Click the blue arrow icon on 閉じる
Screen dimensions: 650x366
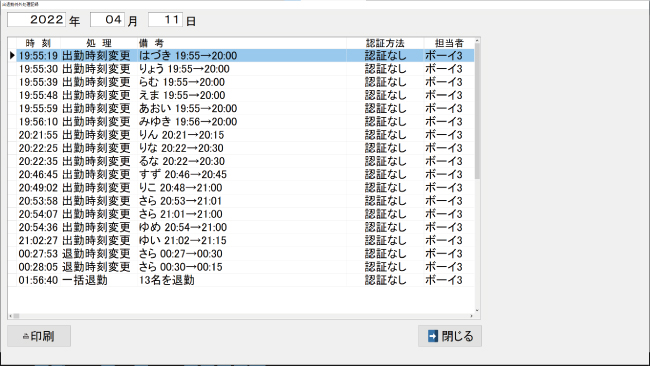click(433, 336)
